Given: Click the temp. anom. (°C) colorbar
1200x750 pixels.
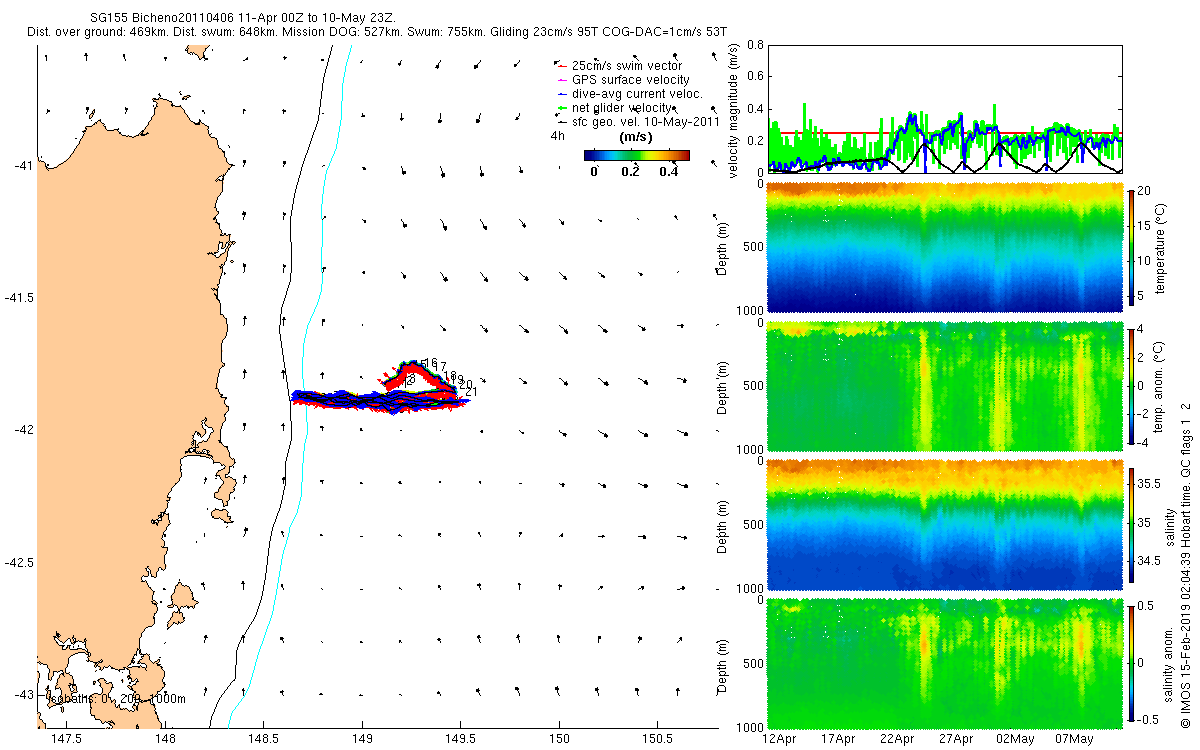Looking at the screenshot, I should pos(1131,385).
